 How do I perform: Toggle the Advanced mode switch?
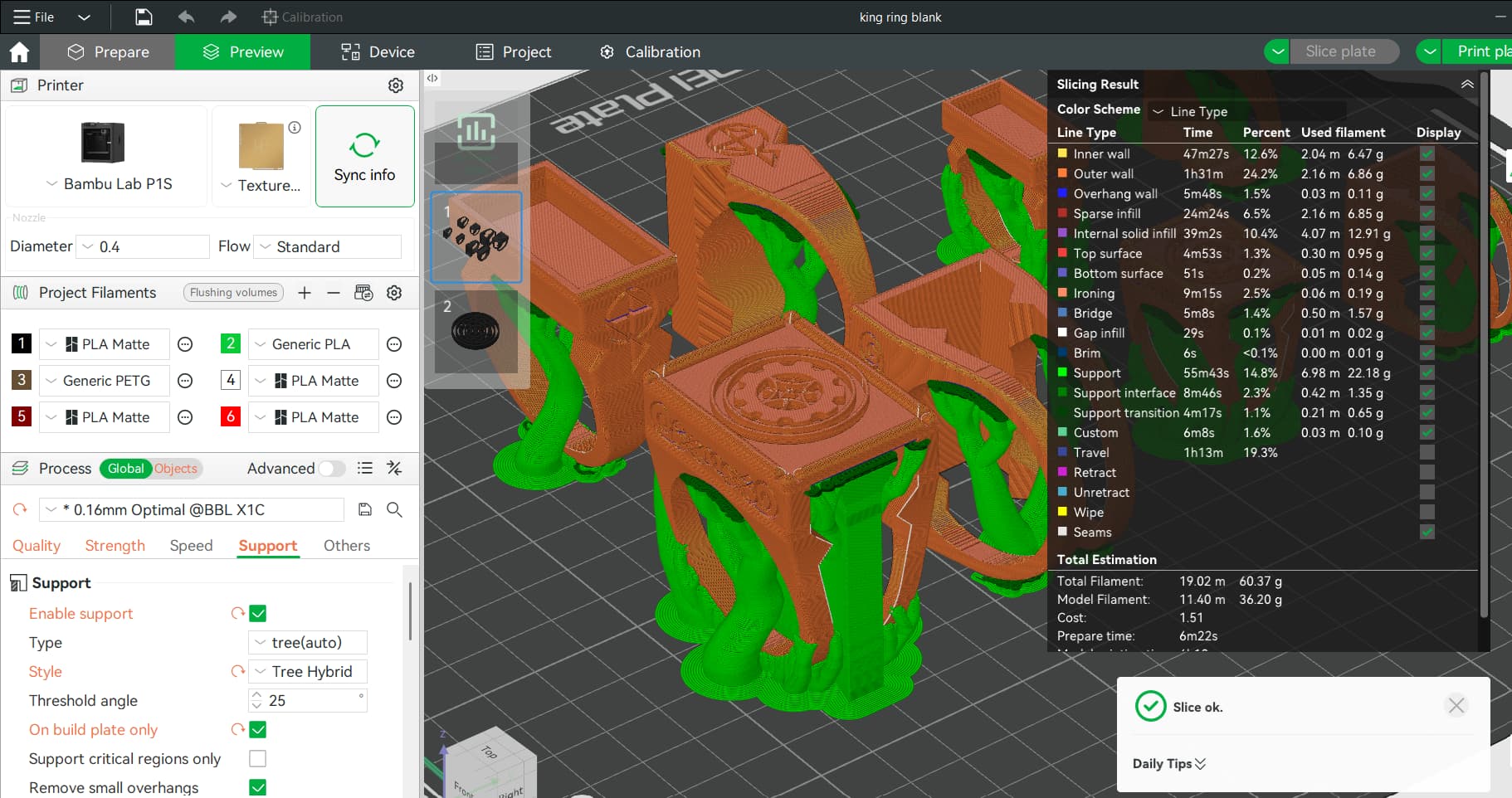(x=332, y=469)
